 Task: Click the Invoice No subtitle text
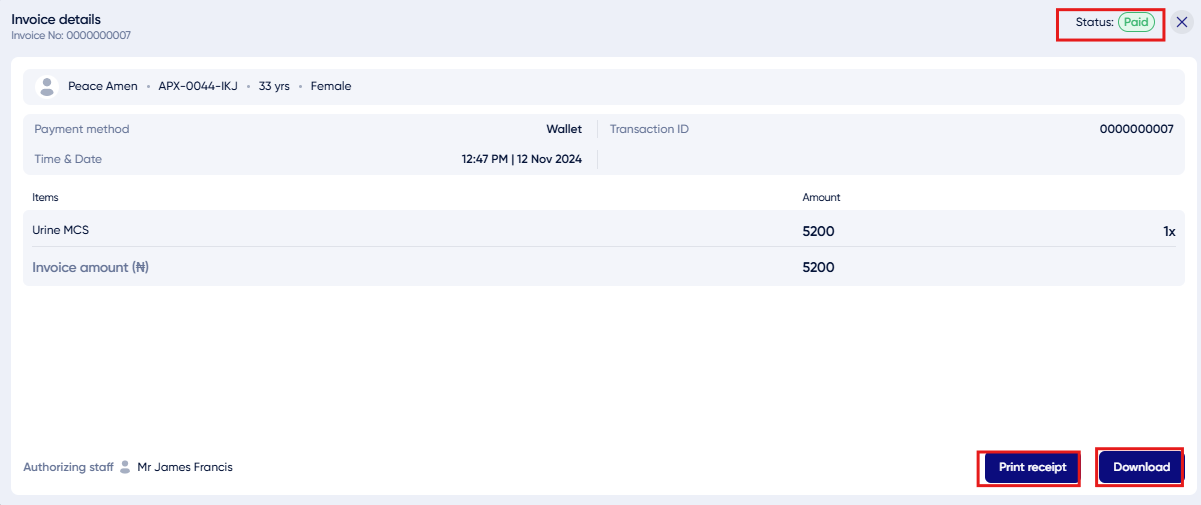[x=71, y=36]
